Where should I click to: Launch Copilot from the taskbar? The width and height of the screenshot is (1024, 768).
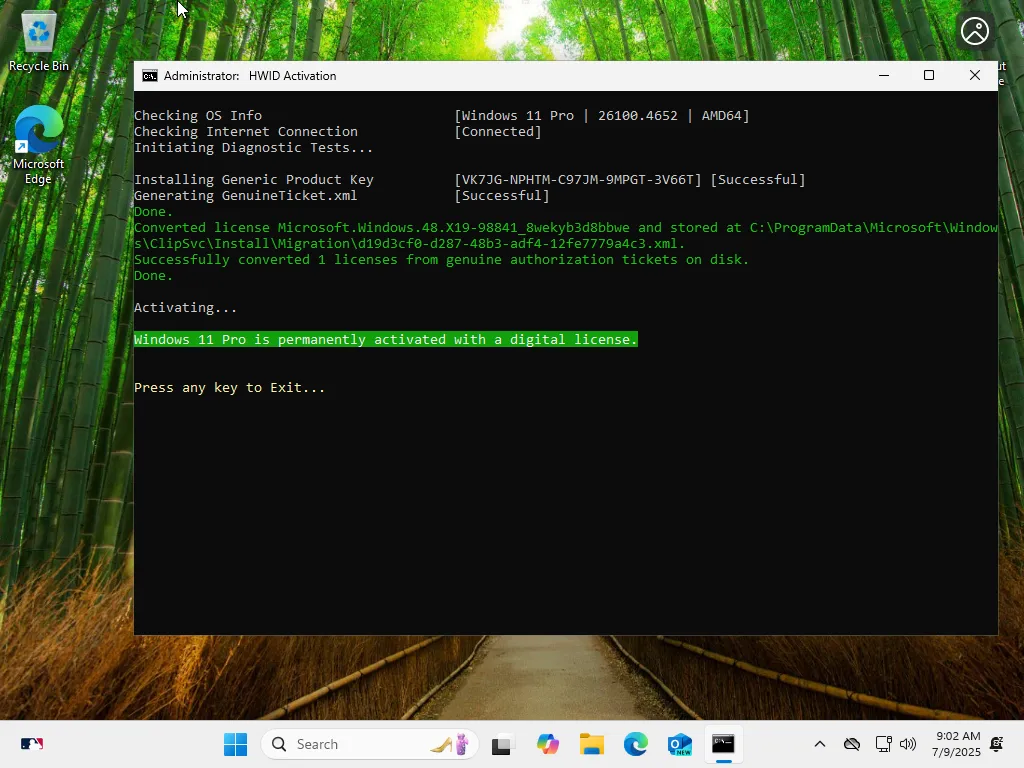click(x=547, y=744)
